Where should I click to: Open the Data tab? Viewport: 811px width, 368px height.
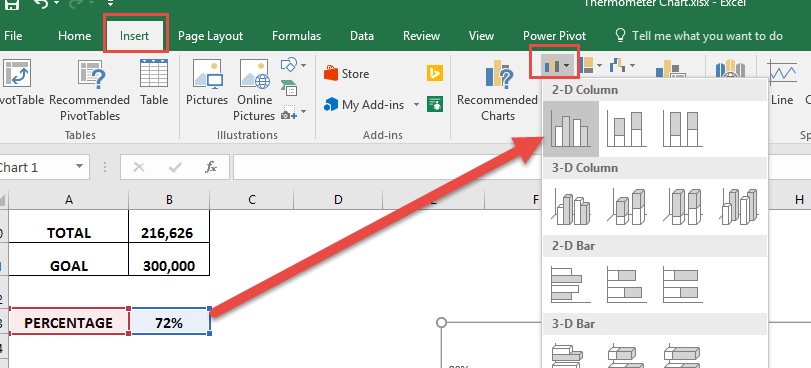click(362, 36)
